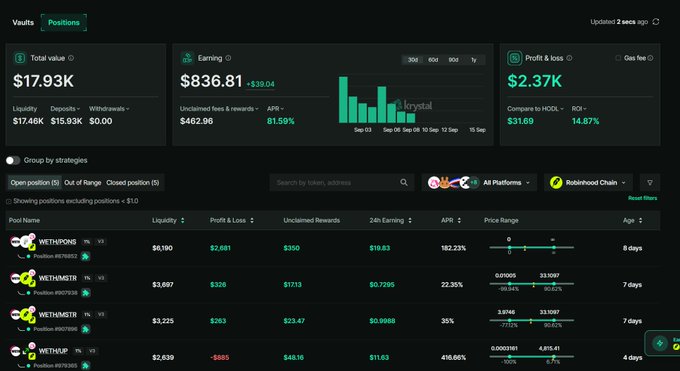Click the +$39.04 earning change value
Screen dimensions: 680x371
point(260,84)
